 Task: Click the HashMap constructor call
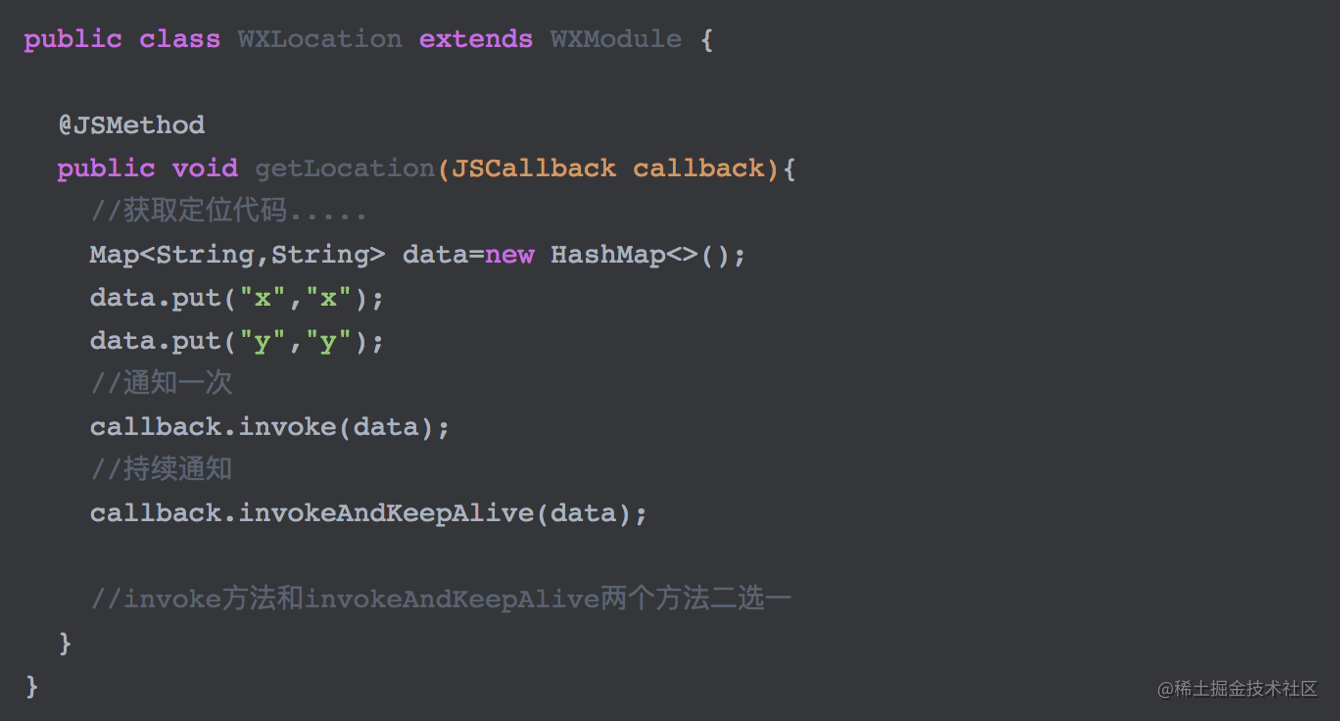648,254
